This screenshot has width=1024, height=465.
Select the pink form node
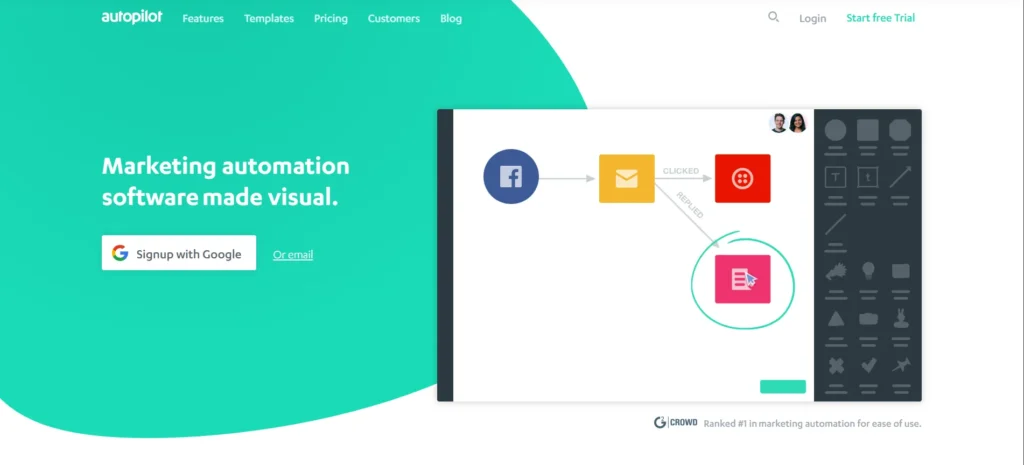point(743,279)
